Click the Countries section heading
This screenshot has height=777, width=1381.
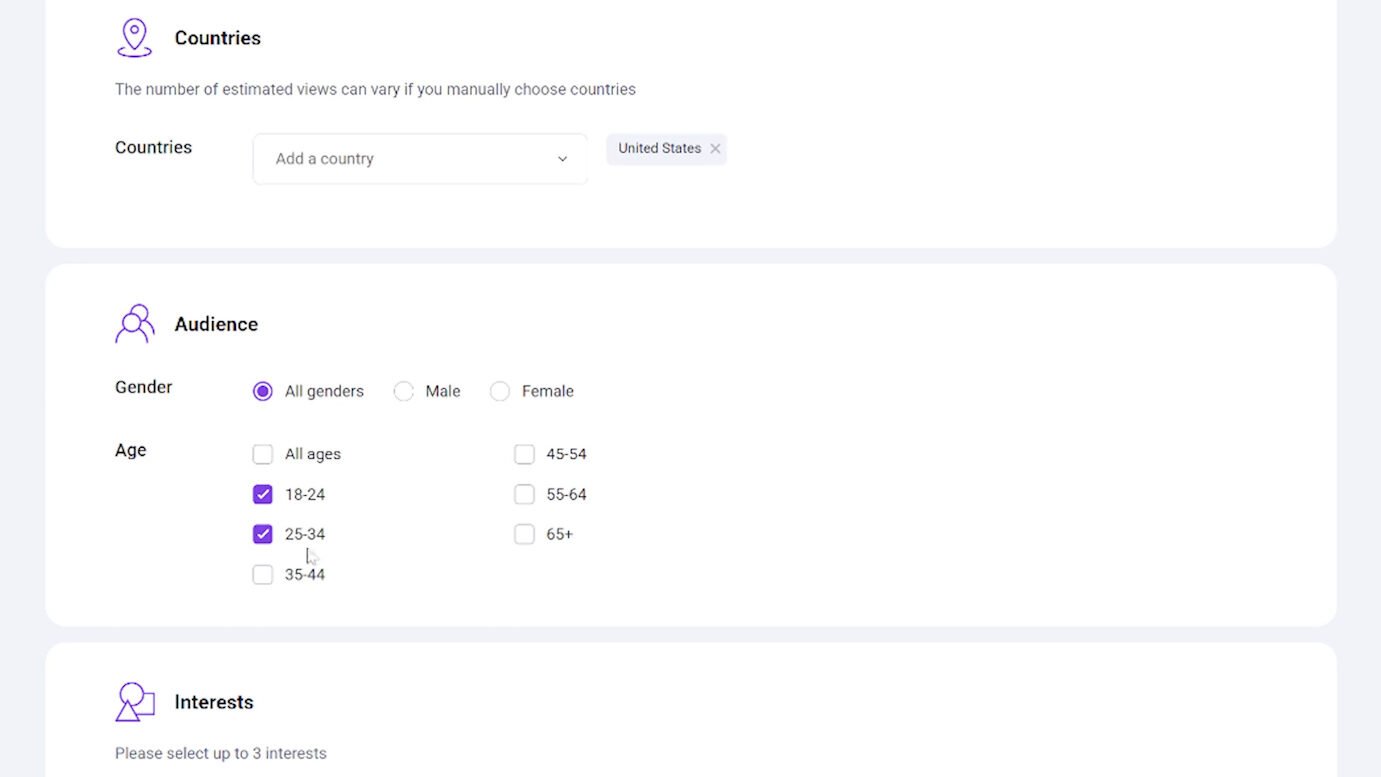pos(217,38)
